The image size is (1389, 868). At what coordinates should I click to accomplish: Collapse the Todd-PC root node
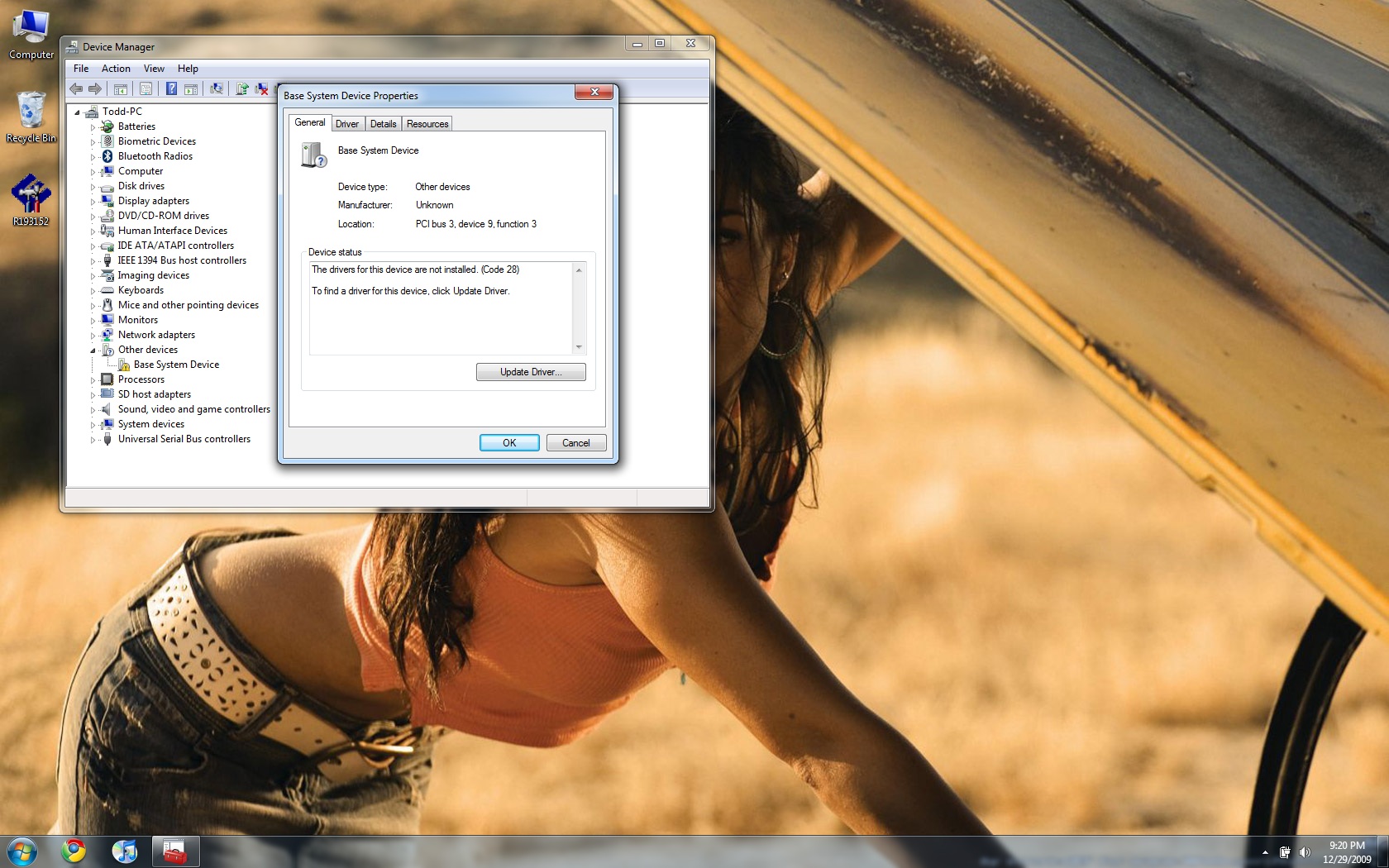(78, 112)
